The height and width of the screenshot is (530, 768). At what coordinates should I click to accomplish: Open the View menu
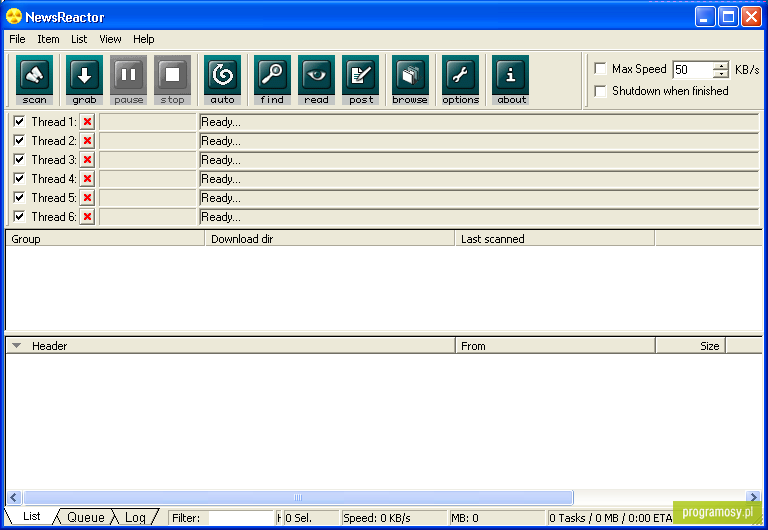(110, 39)
